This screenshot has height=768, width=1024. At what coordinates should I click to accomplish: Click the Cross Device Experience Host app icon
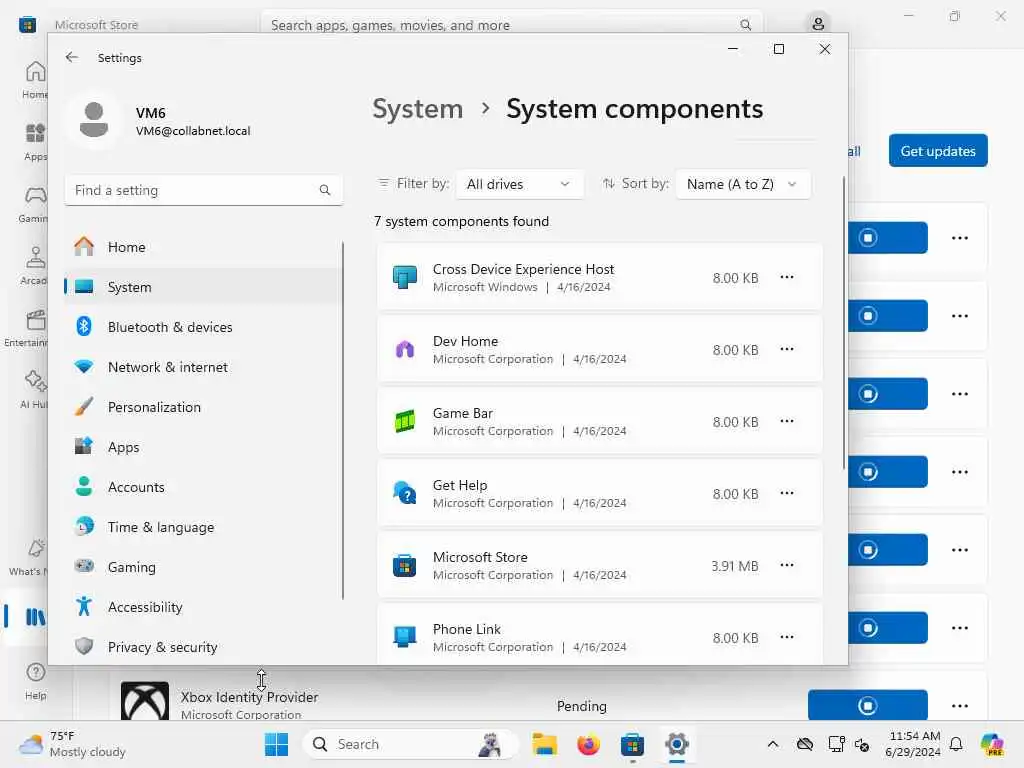[405, 277]
